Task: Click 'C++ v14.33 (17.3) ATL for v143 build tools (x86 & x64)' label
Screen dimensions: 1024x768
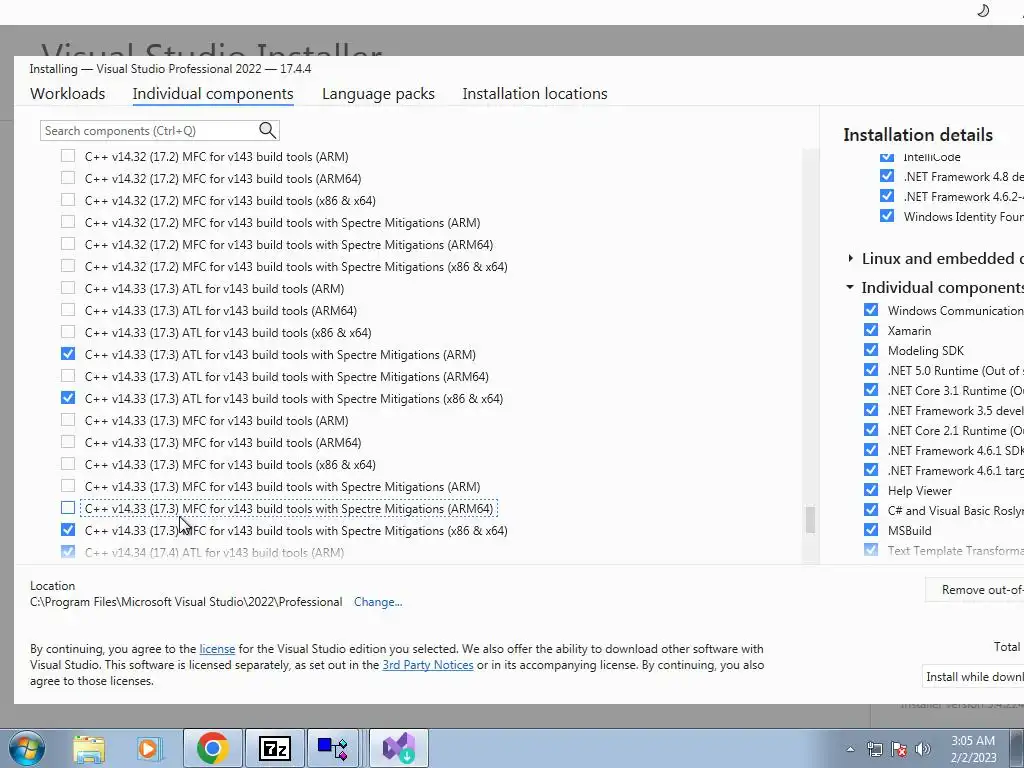Action: point(228,332)
